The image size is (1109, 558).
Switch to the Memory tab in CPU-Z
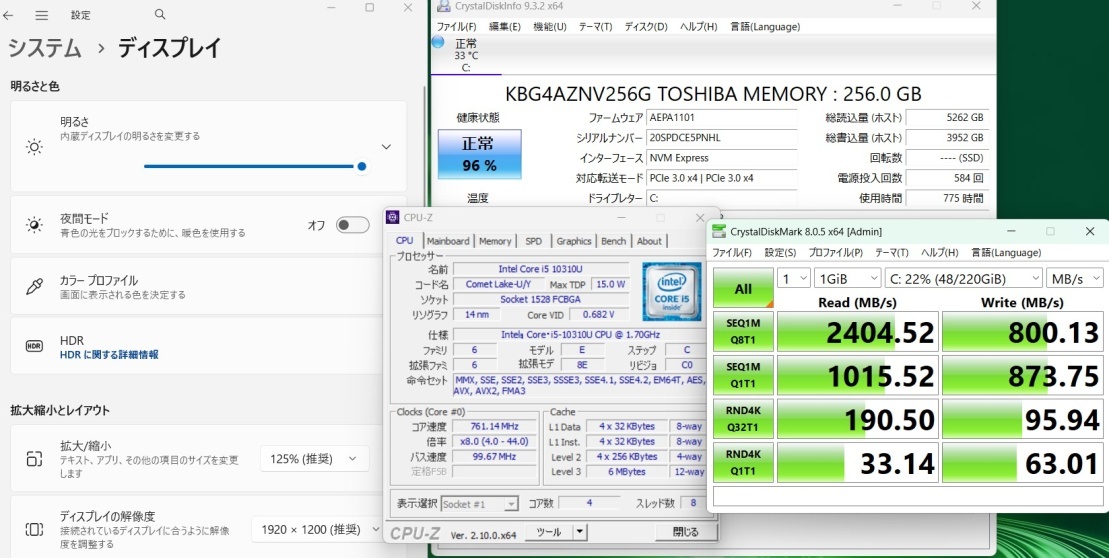click(x=494, y=241)
